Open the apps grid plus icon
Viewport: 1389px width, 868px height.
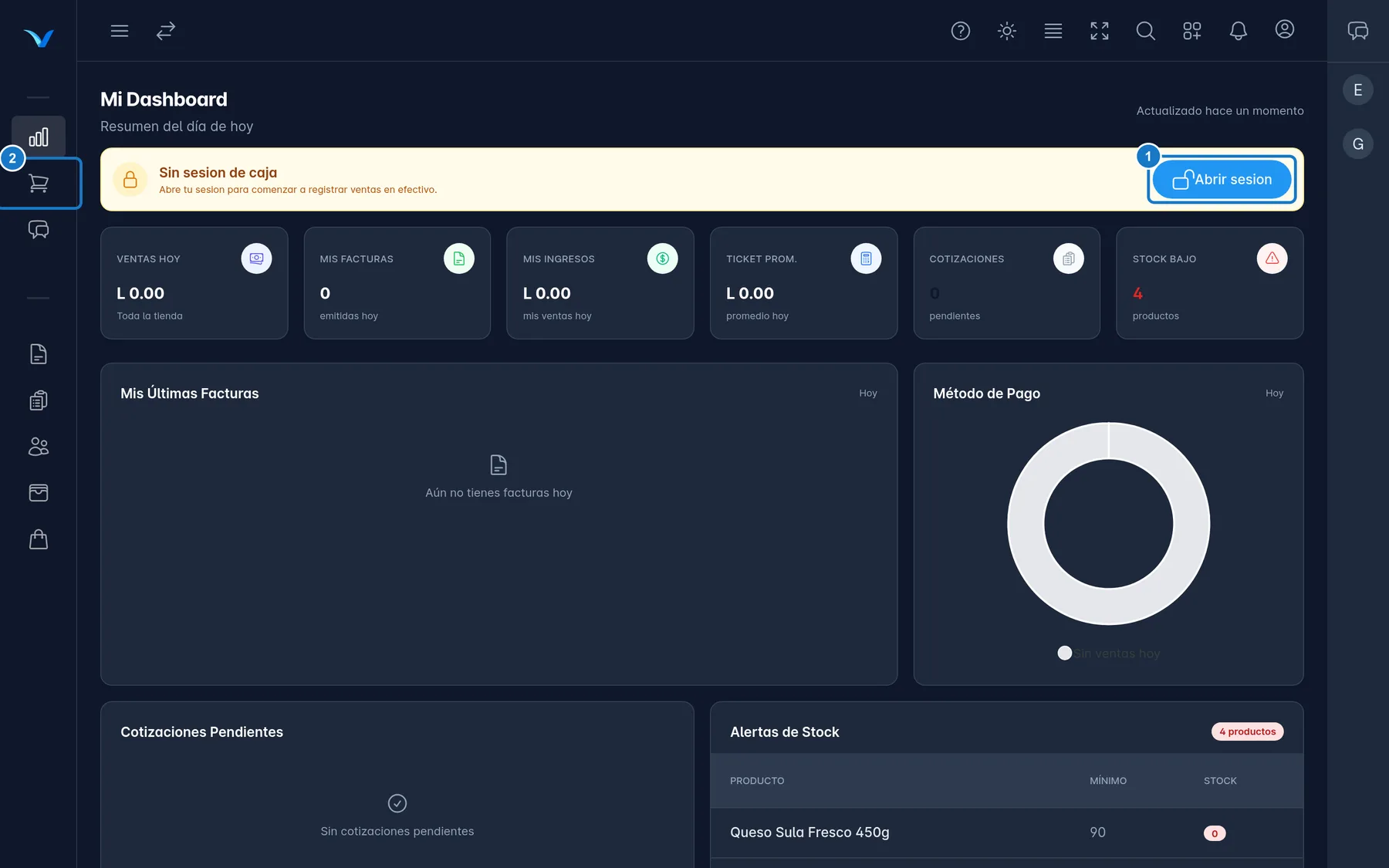coord(1192,31)
